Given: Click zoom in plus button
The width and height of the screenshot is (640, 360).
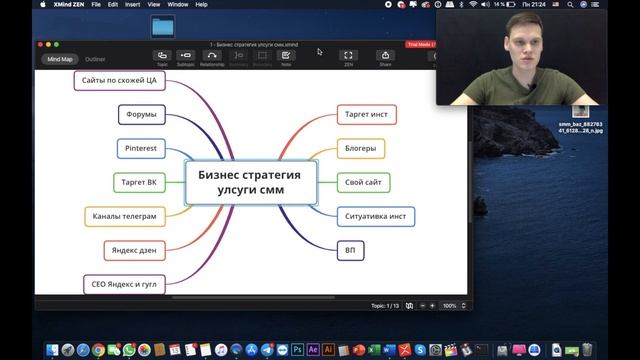Looking at the screenshot, I should [432, 306].
